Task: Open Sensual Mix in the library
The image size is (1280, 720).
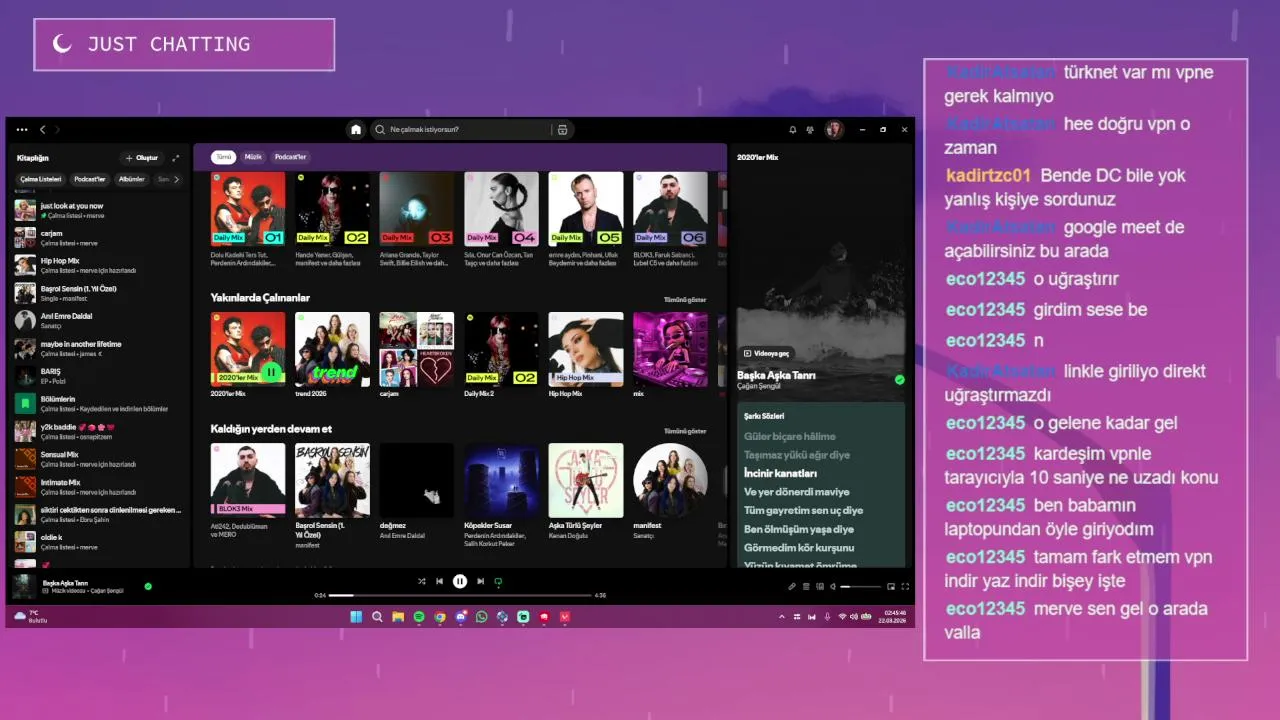Action: (x=98, y=459)
